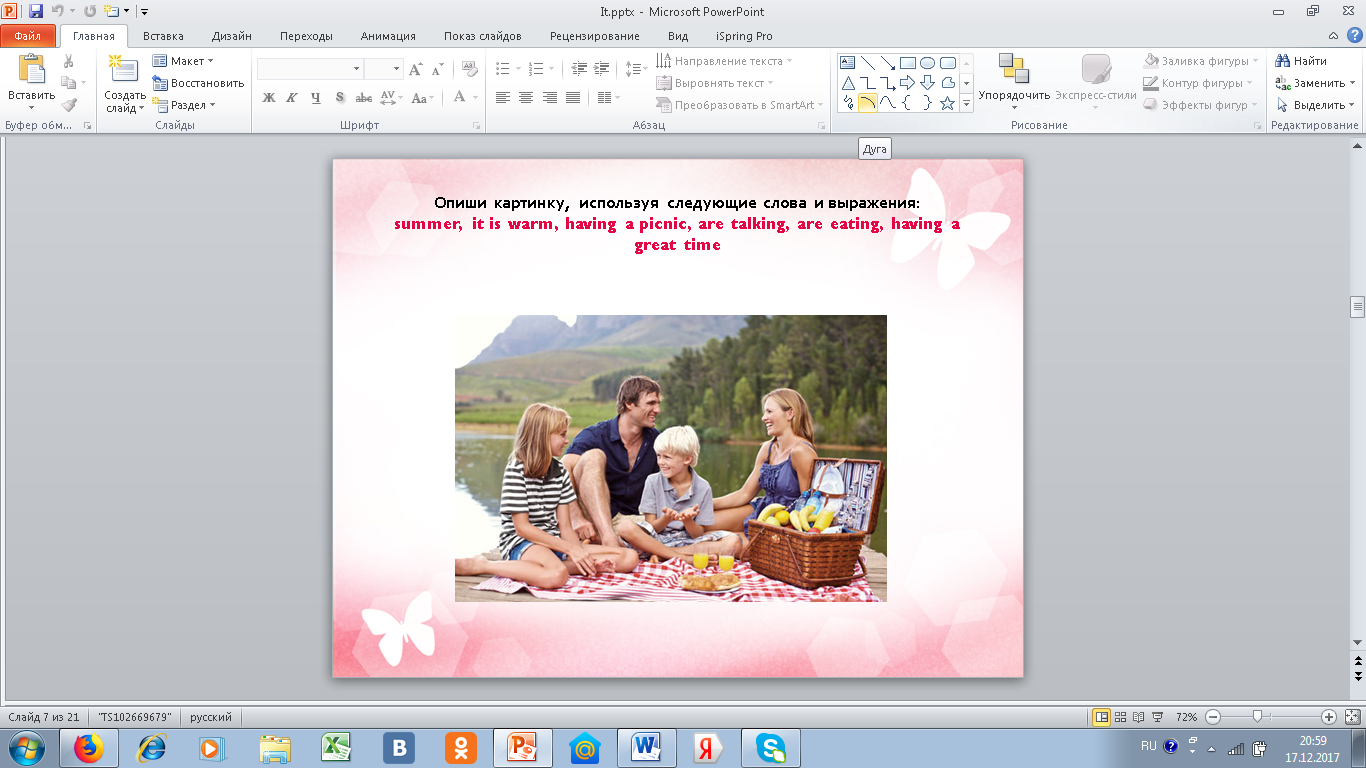Image resolution: width=1366 pixels, height=768 pixels.
Task: Select the Left Brace shape
Action: [x=908, y=103]
